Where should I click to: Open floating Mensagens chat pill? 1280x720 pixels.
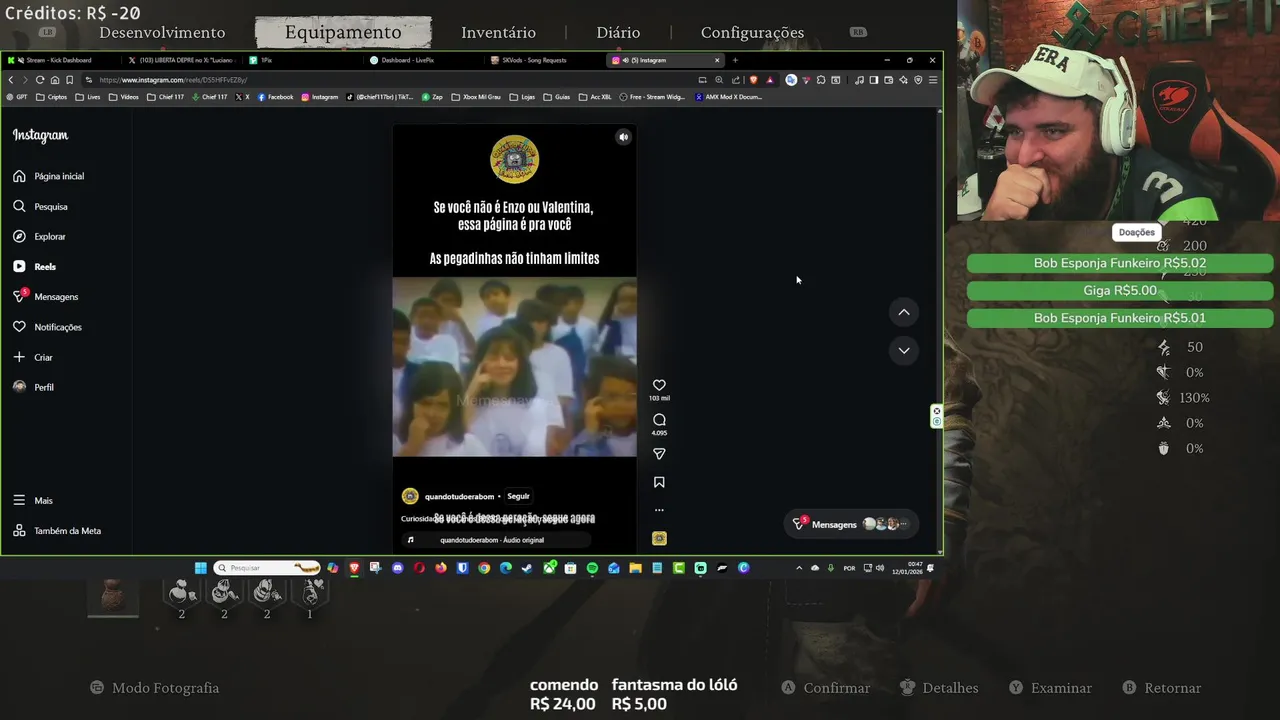pyautogui.click(x=851, y=524)
